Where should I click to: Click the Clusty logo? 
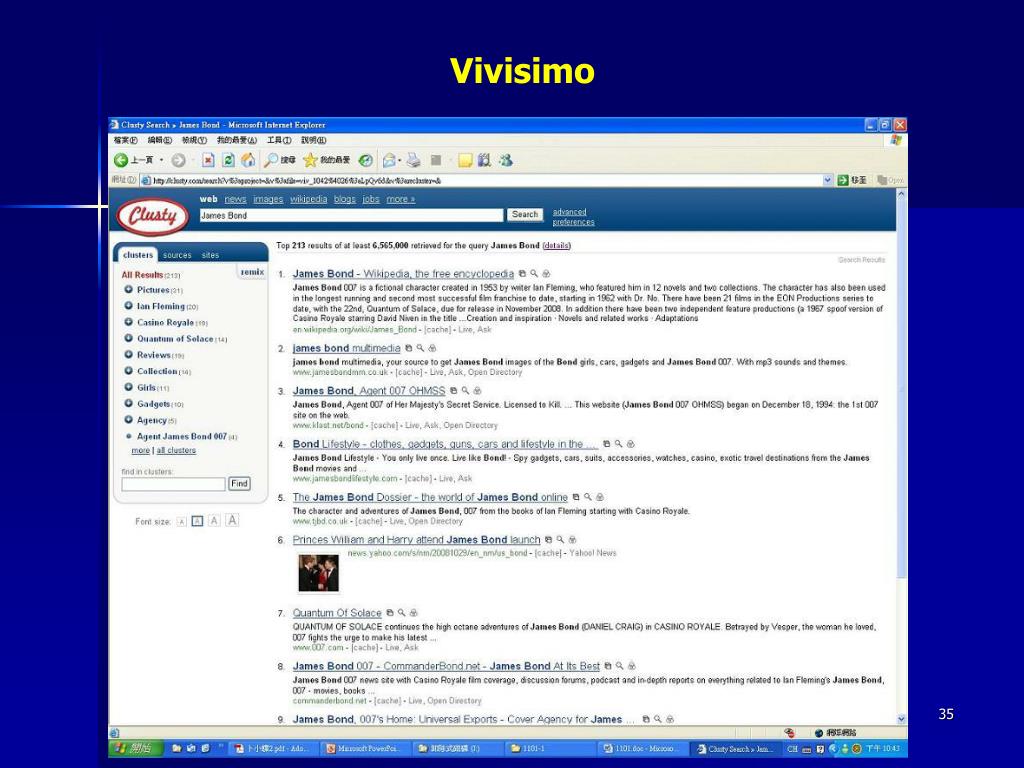[x=153, y=216]
